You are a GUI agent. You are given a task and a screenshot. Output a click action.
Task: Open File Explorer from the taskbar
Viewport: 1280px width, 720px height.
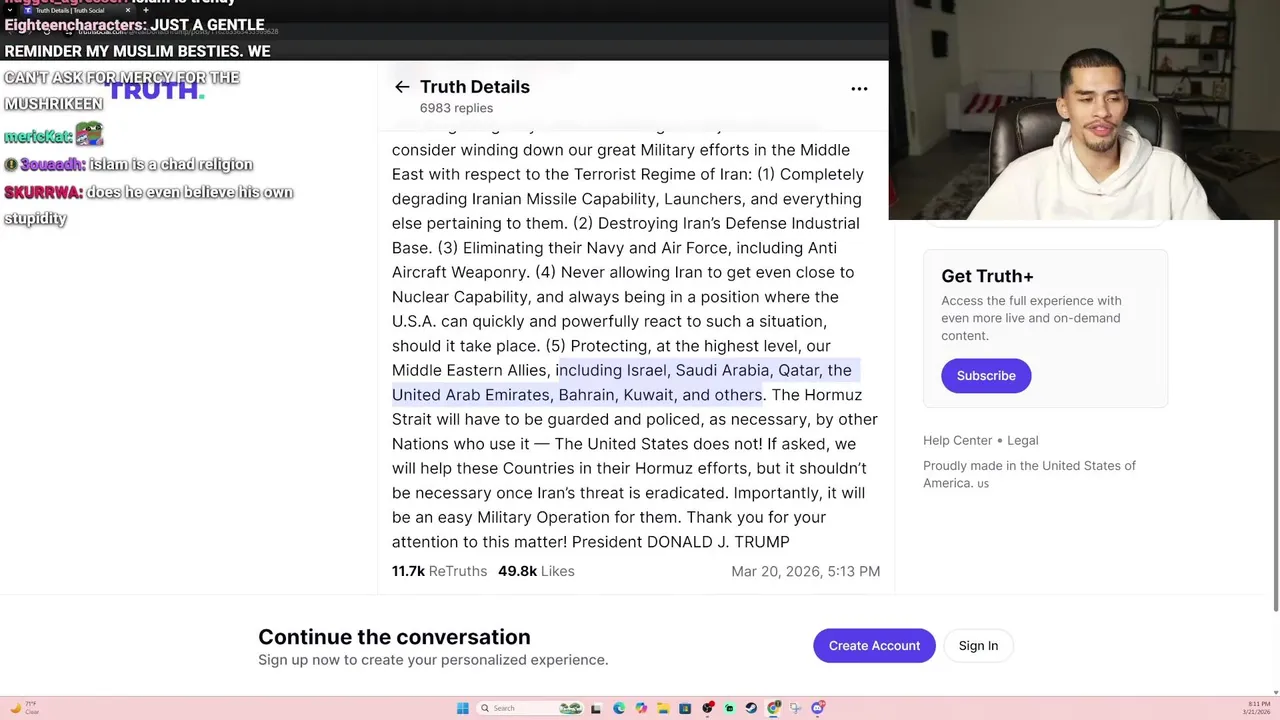(x=663, y=708)
